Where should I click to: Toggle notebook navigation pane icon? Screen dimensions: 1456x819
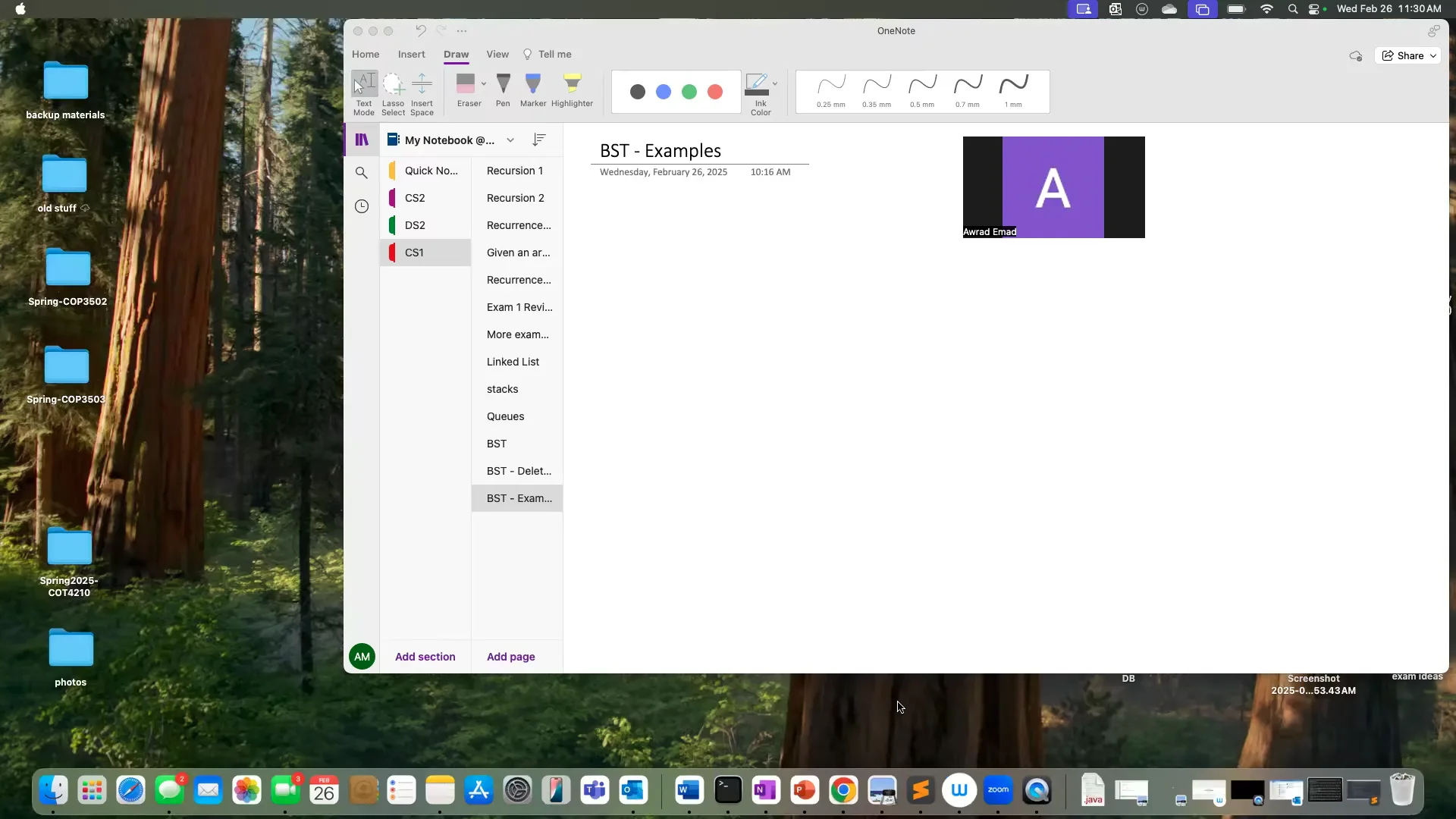click(x=362, y=140)
